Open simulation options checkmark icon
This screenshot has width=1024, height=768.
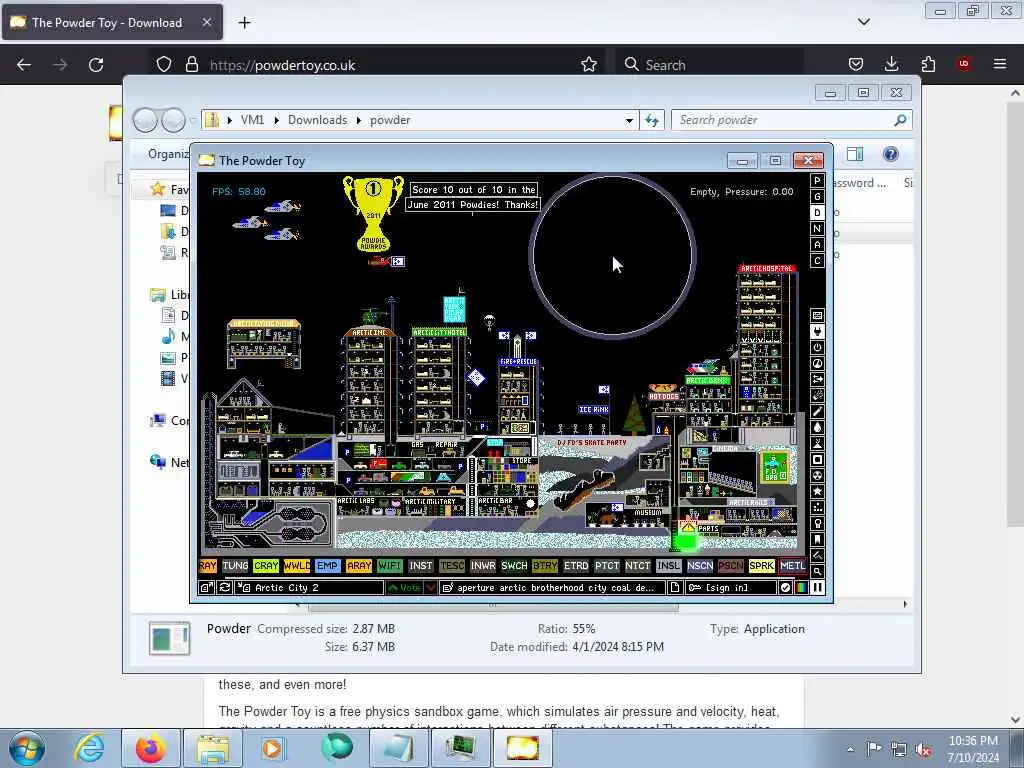click(x=786, y=588)
